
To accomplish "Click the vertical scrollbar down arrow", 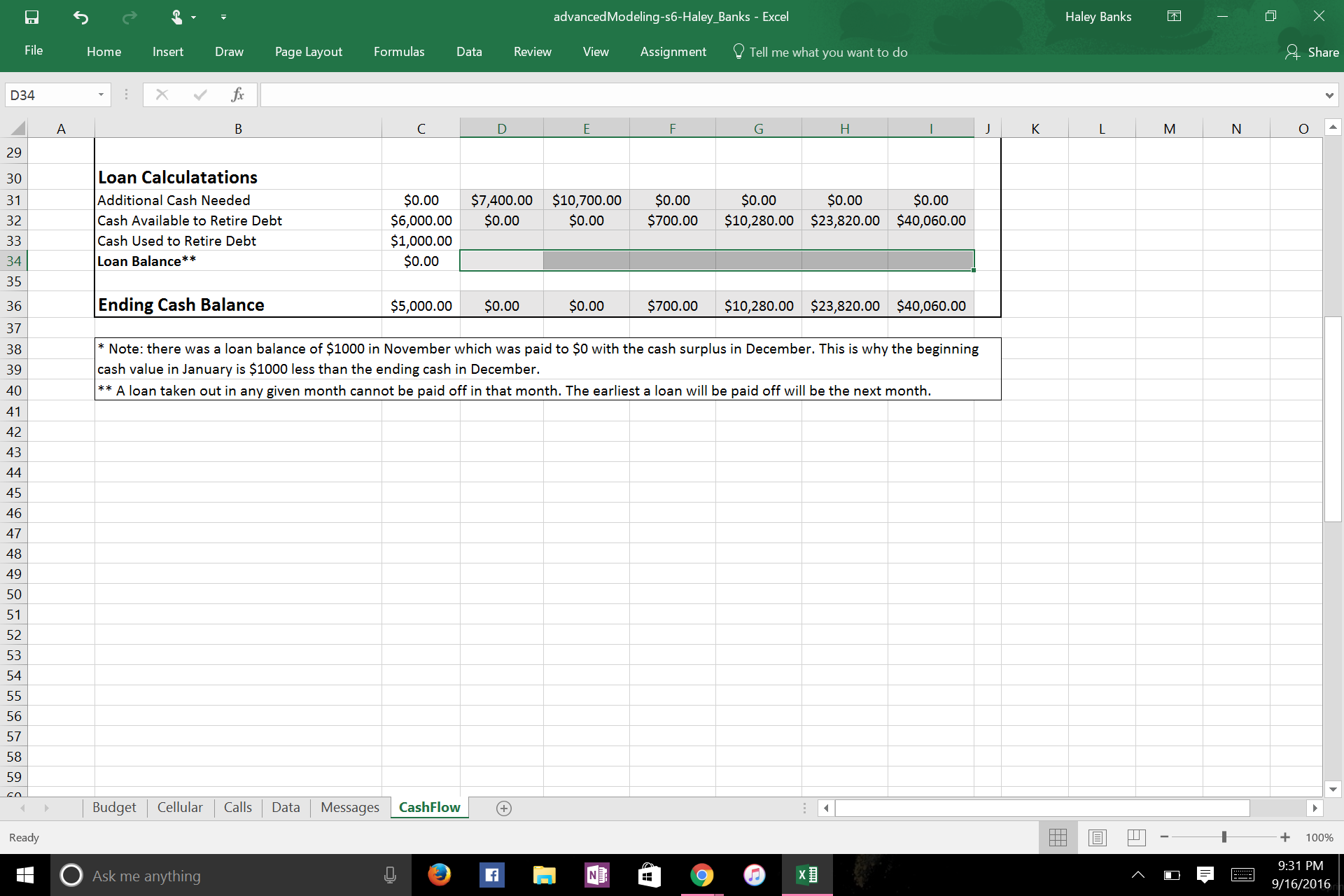I will coord(1333,789).
